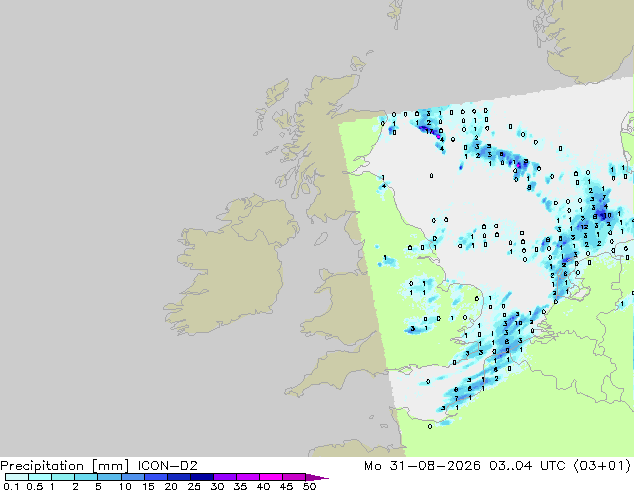Image resolution: width=634 pixels, height=490 pixels.
Task: Select the lightest cyan 0.1–0.5 legend swatch
Action: (17, 477)
